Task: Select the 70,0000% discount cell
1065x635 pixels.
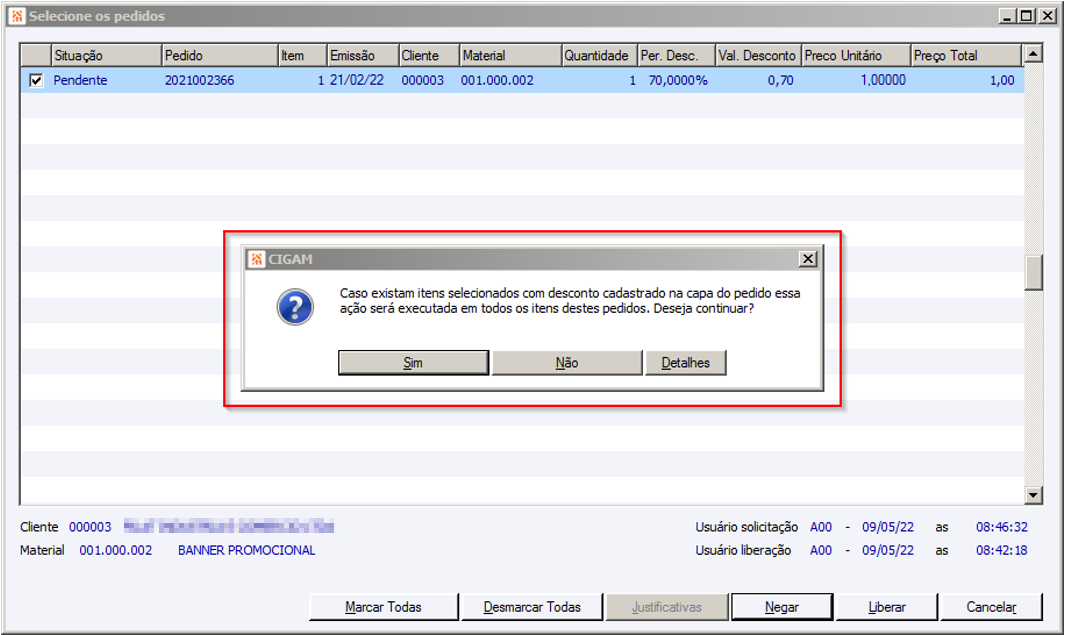Action: tap(678, 80)
